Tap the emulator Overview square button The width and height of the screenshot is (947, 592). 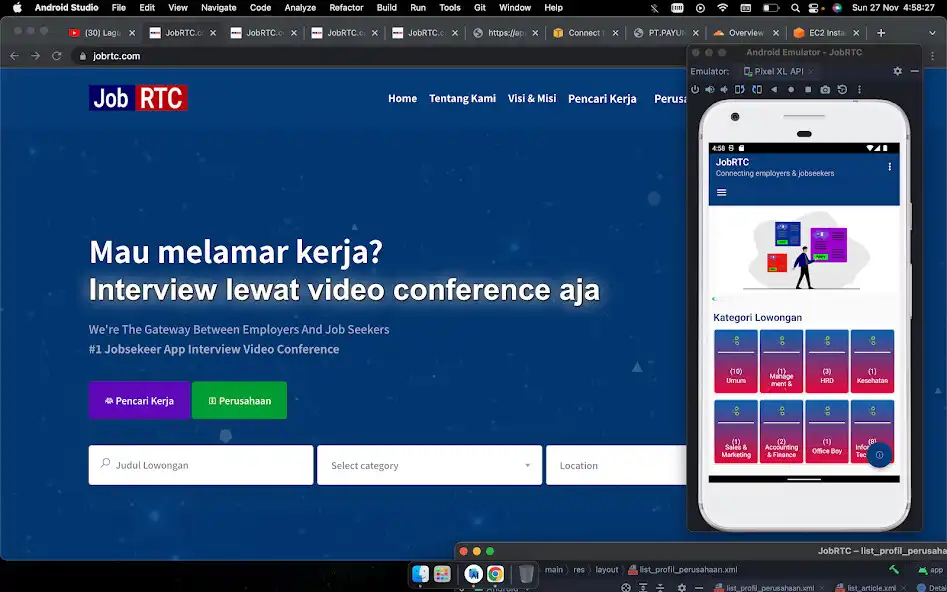(x=808, y=89)
